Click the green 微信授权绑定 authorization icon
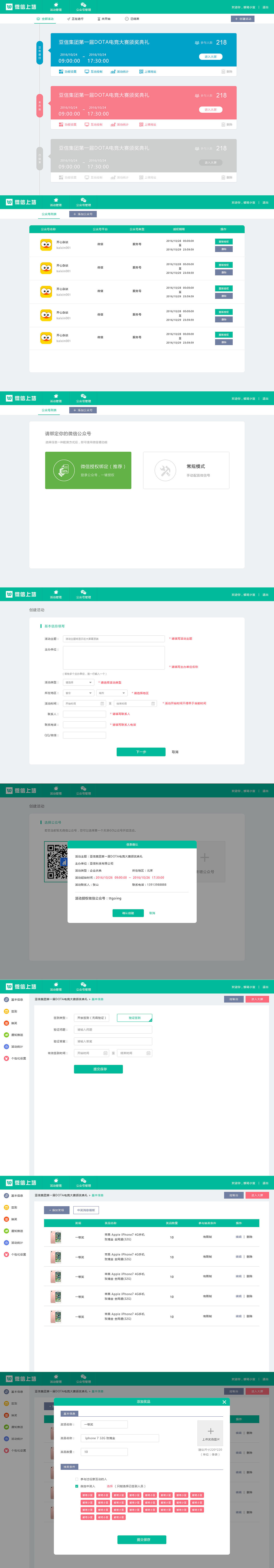This screenshot has height=1568, width=274. [x=64, y=470]
